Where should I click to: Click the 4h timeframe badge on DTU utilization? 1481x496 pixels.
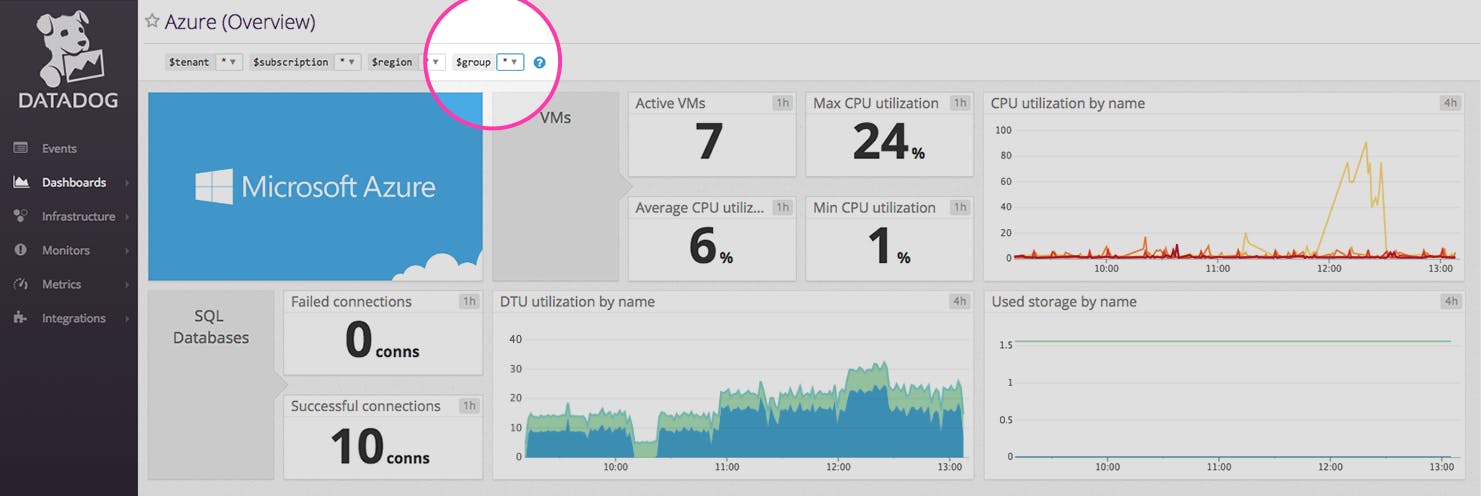click(959, 302)
